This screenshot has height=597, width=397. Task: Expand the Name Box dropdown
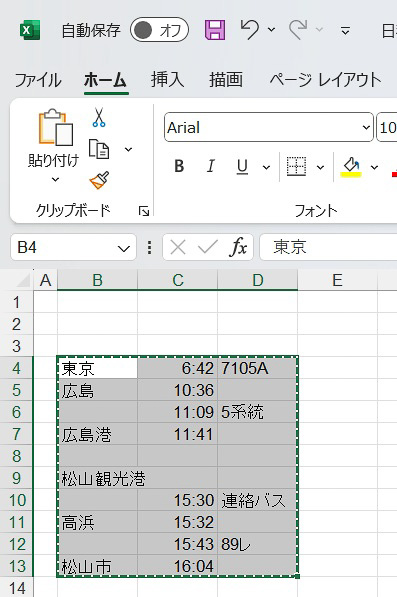pos(124,248)
